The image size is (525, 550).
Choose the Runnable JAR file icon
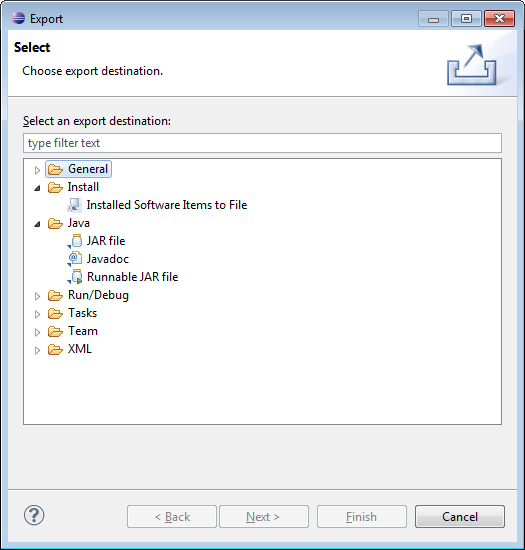(75, 277)
